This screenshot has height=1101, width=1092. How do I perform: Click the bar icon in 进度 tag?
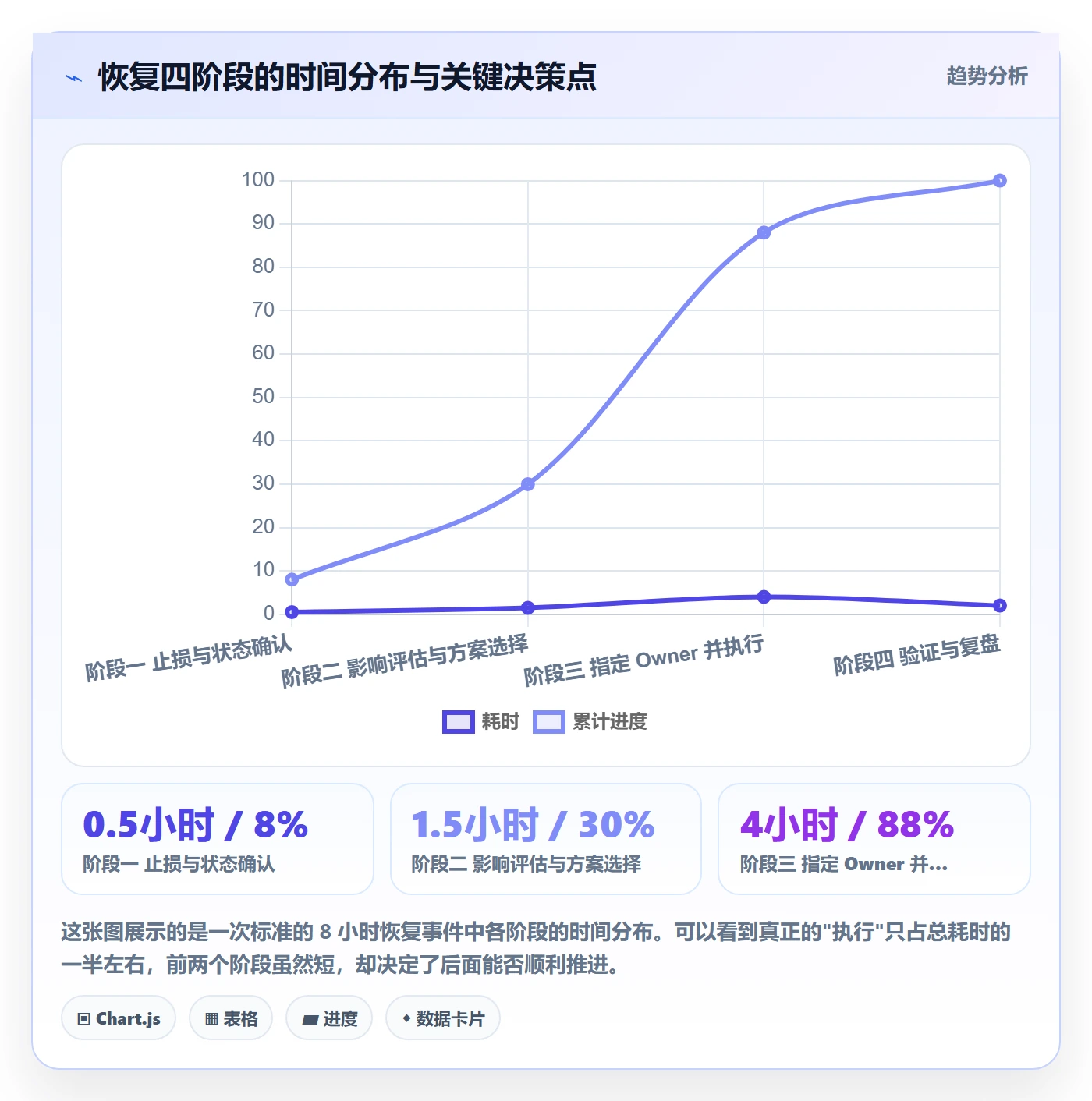(x=310, y=1020)
